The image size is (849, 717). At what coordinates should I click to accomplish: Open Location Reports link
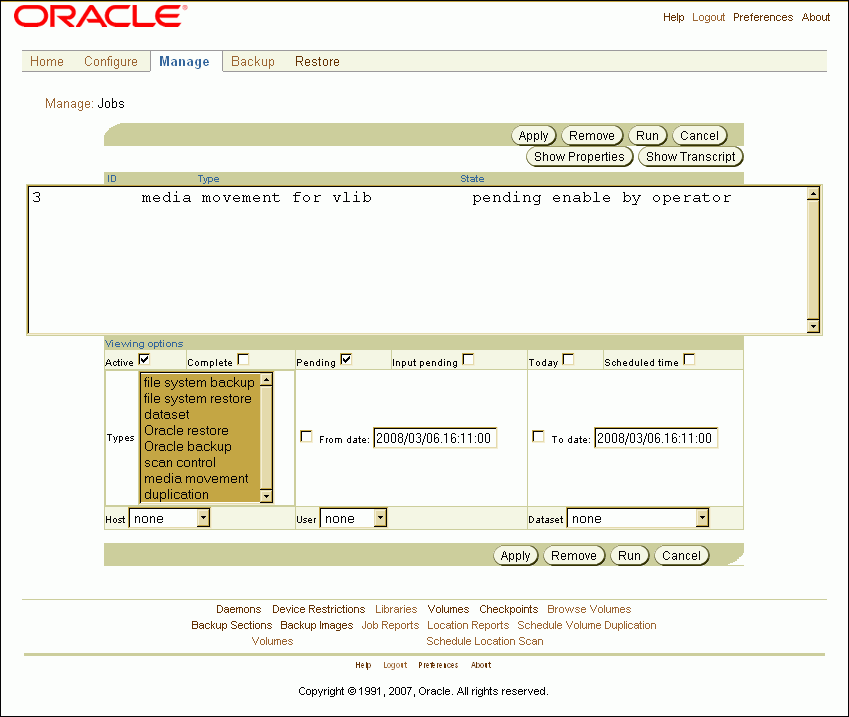(468, 625)
